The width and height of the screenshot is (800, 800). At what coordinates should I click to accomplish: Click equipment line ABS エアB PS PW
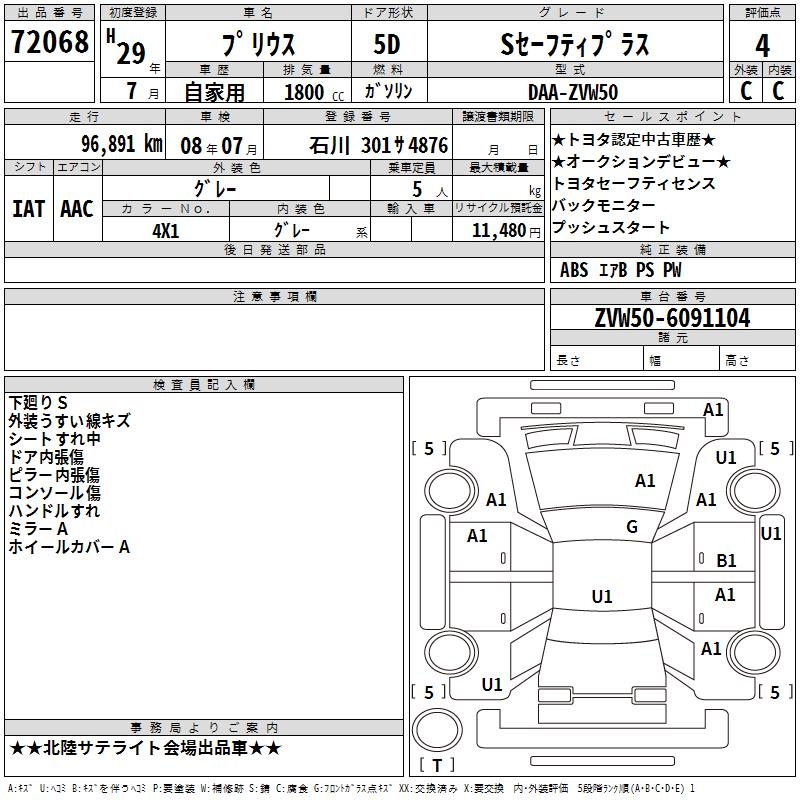pyautogui.click(x=620, y=270)
